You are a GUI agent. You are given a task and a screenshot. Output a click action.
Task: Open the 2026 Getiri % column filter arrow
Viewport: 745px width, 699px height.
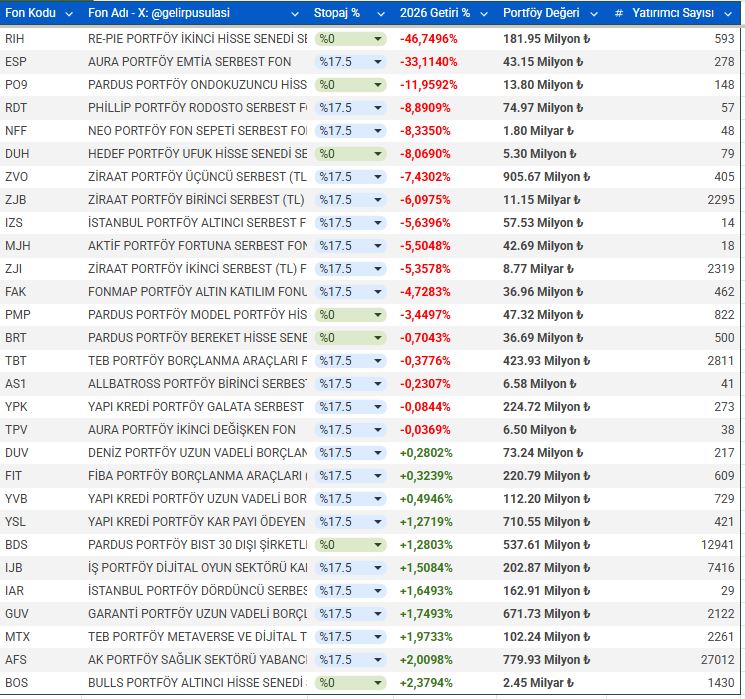tap(484, 14)
